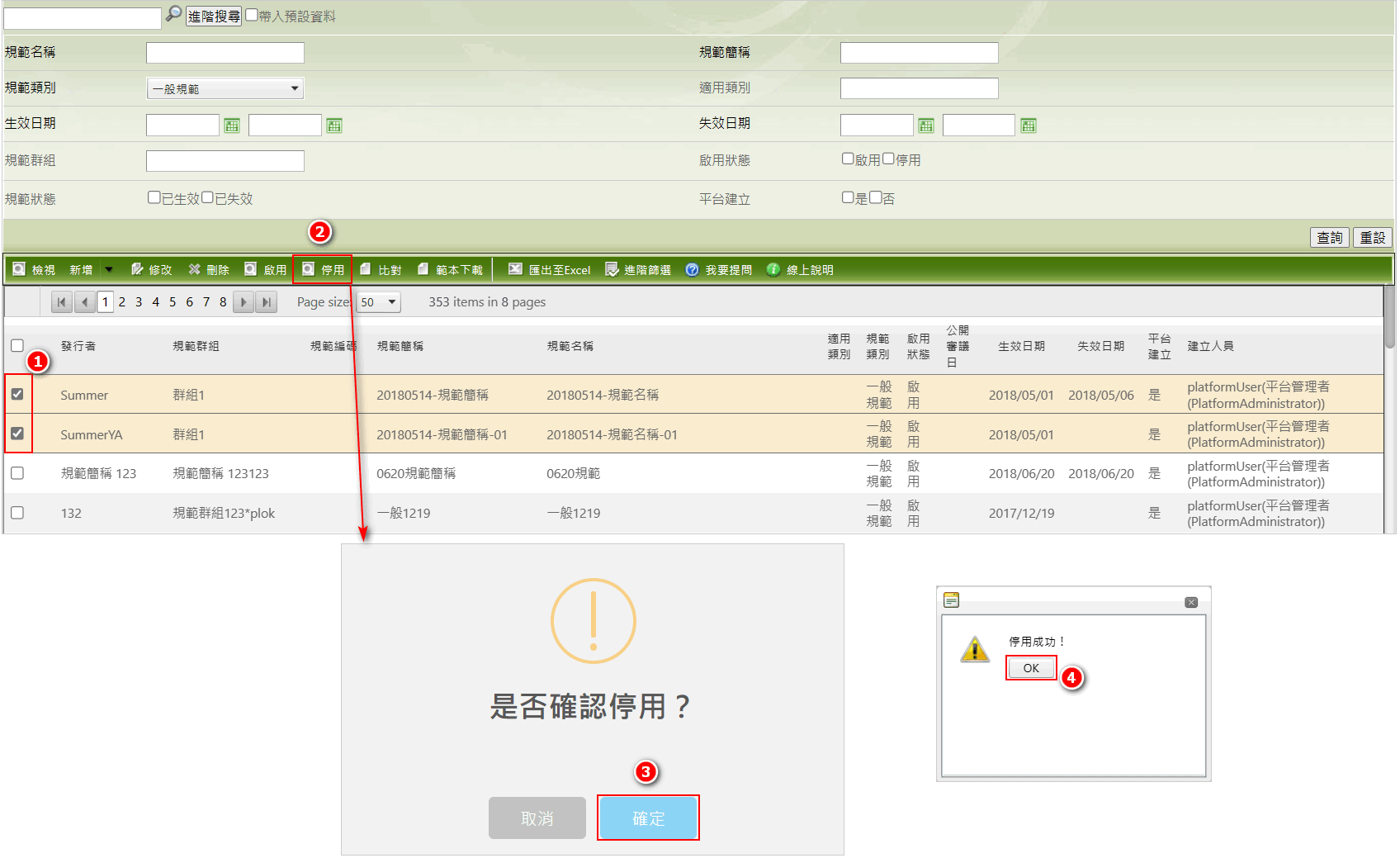Click OK in 停用成功 dialog
This screenshot has height=858, width=1400.
click(x=1031, y=668)
